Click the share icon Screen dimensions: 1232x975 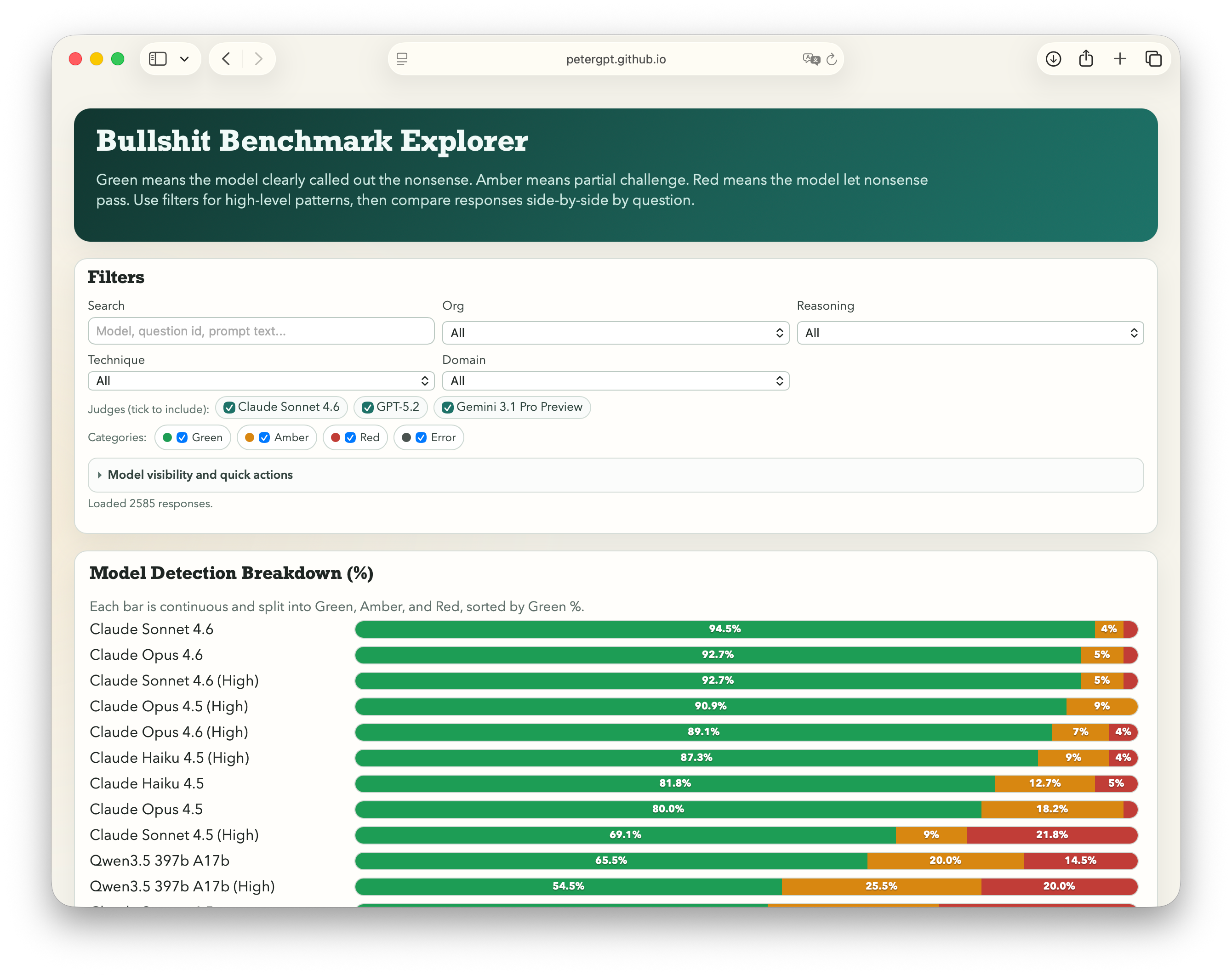click(x=1086, y=59)
